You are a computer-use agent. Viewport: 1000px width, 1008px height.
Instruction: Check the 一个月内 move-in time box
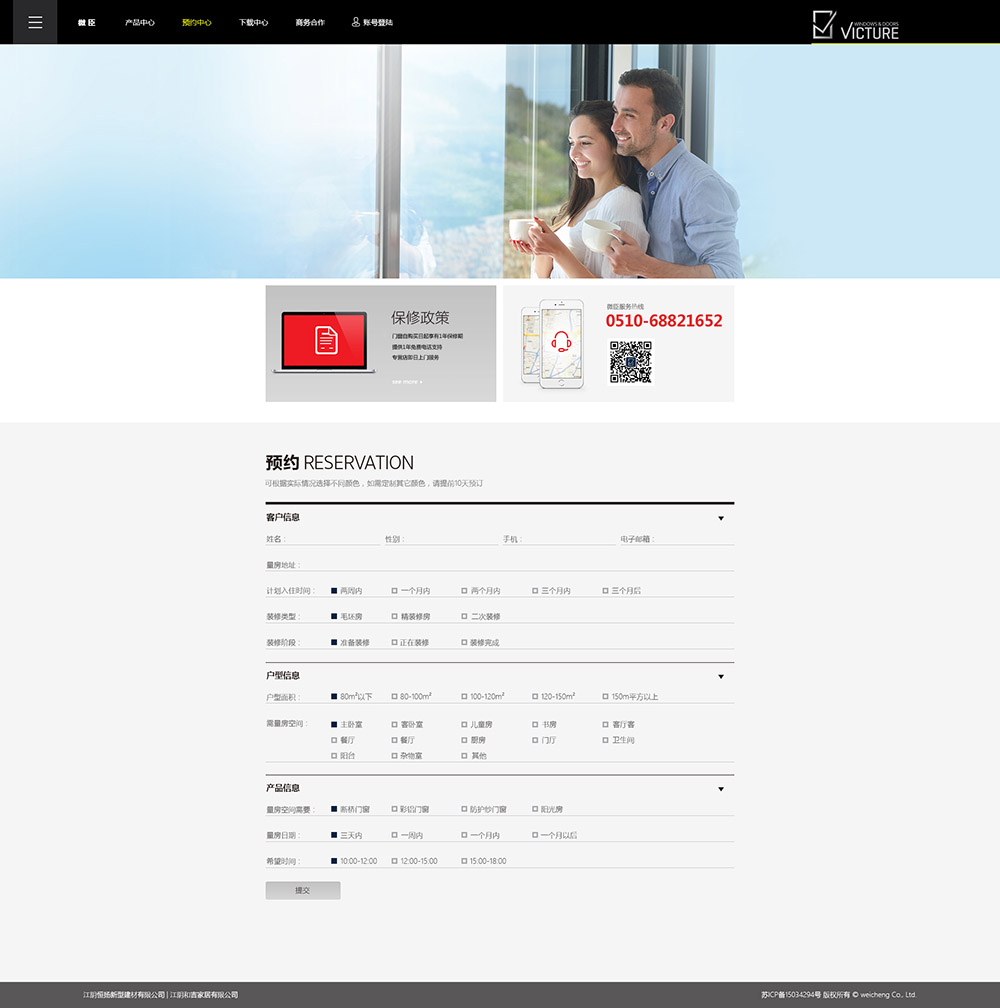click(x=395, y=591)
